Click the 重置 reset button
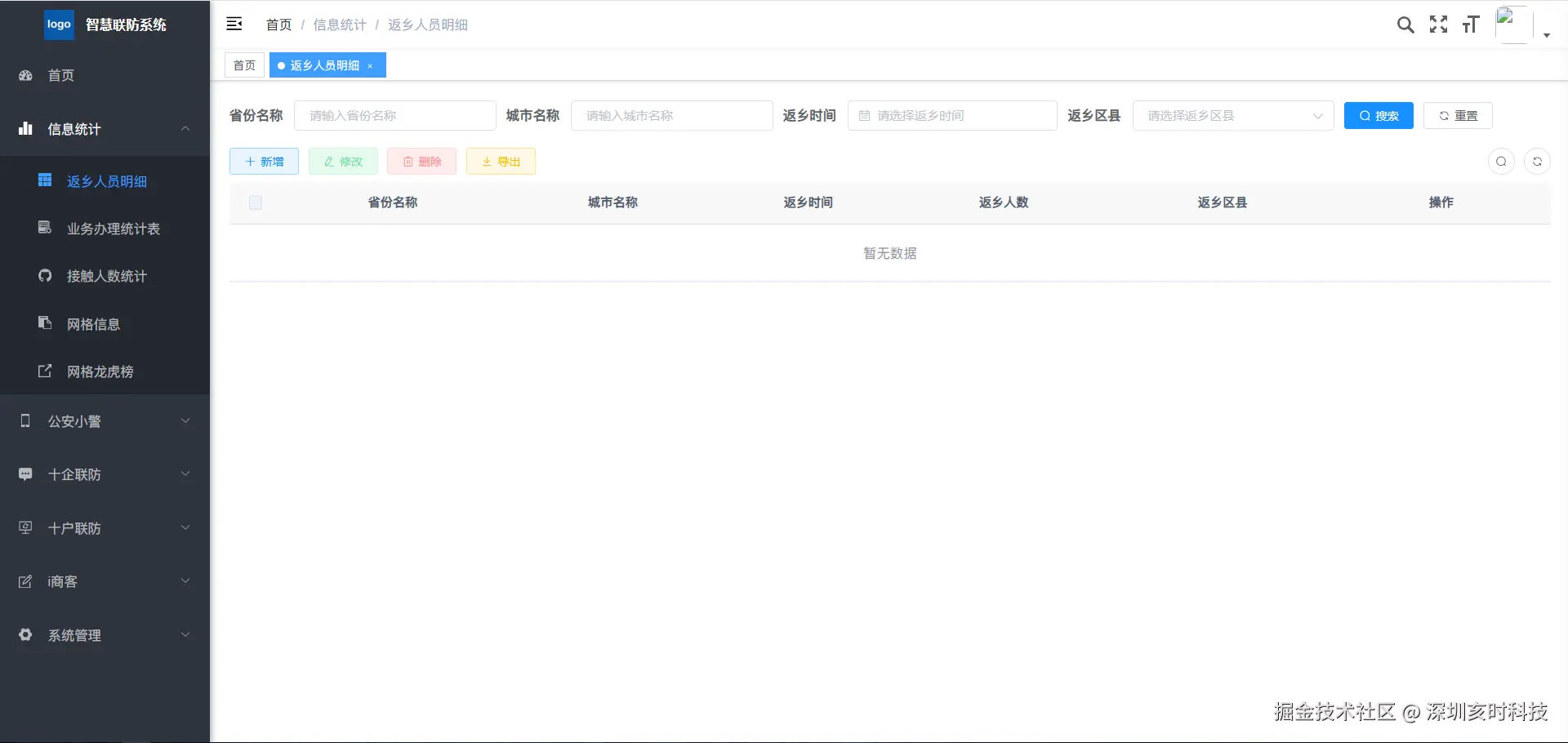 click(x=1458, y=116)
